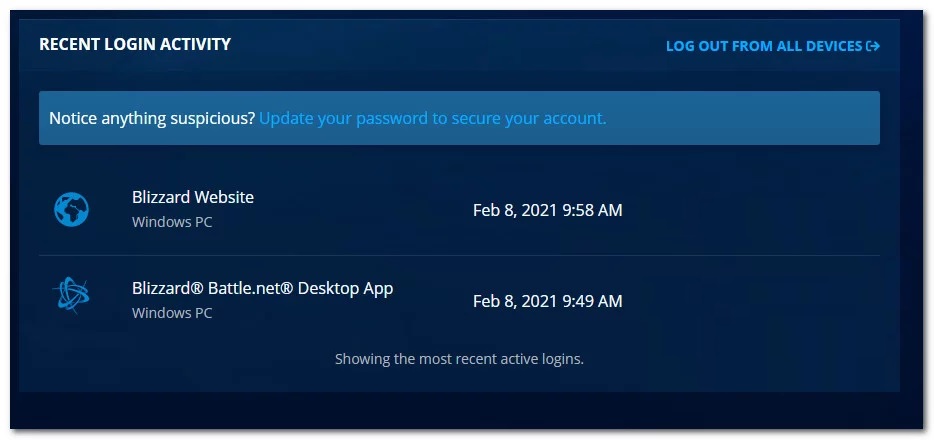934x440 pixels.
Task: Open the Update your password link
Action: (432, 118)
